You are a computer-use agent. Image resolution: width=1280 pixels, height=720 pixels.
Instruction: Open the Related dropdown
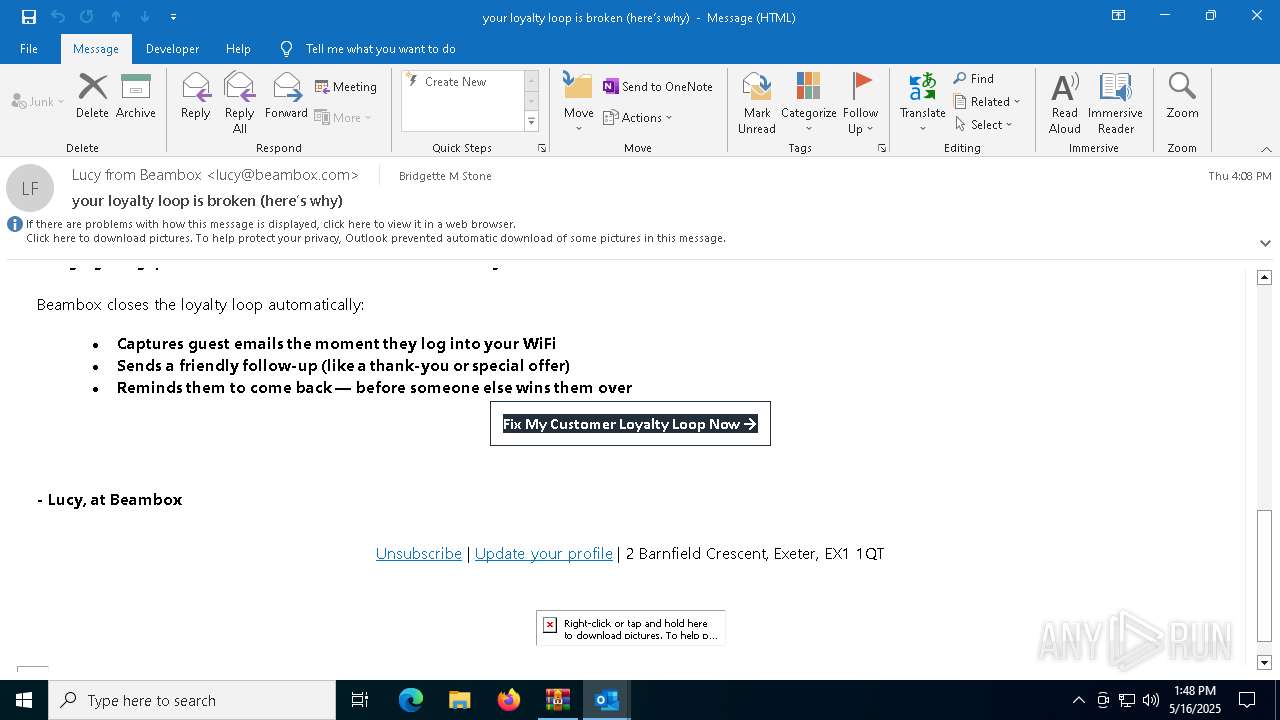click(987, 102)
